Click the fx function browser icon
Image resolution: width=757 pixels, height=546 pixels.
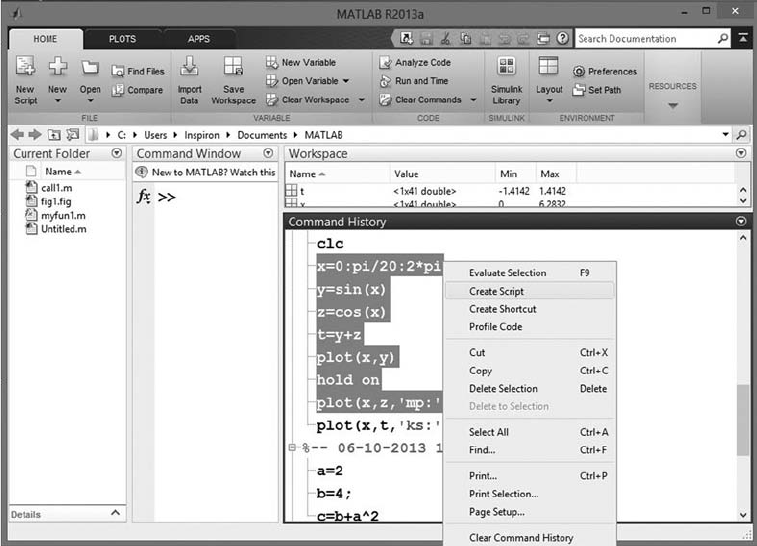[144, 196]
